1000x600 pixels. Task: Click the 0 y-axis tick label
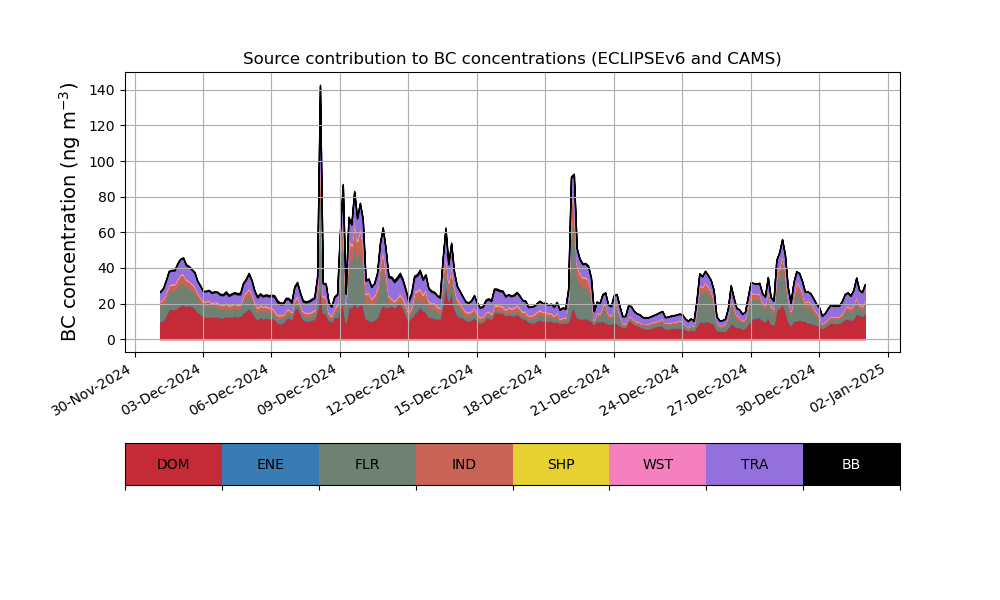[x=109, y=340]
